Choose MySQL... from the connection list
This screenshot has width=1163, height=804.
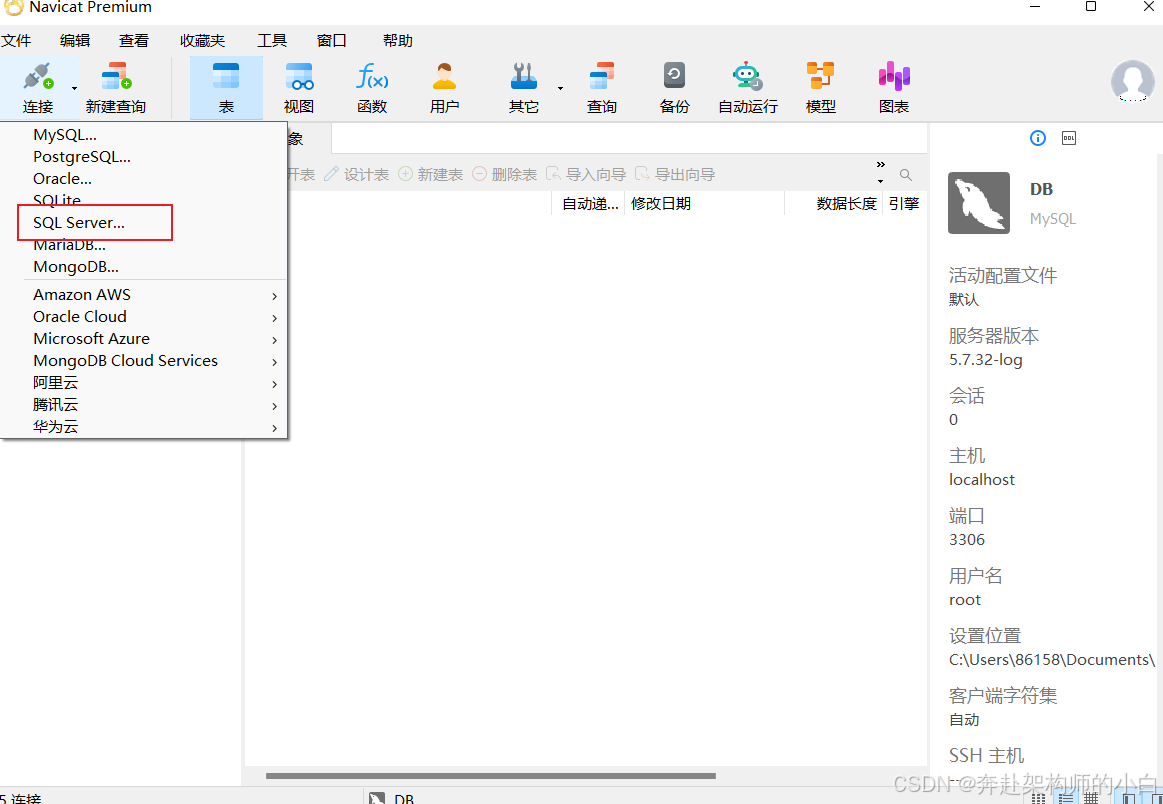tap(144, 135)
